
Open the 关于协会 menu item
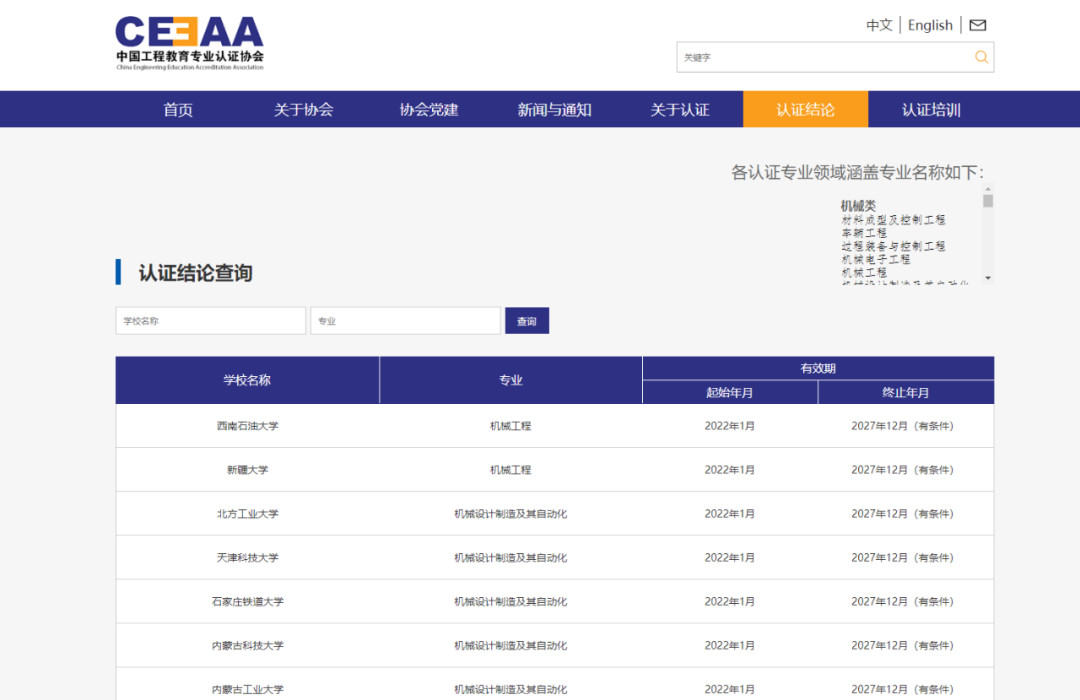pyautogui.click(x=303, y=110)
